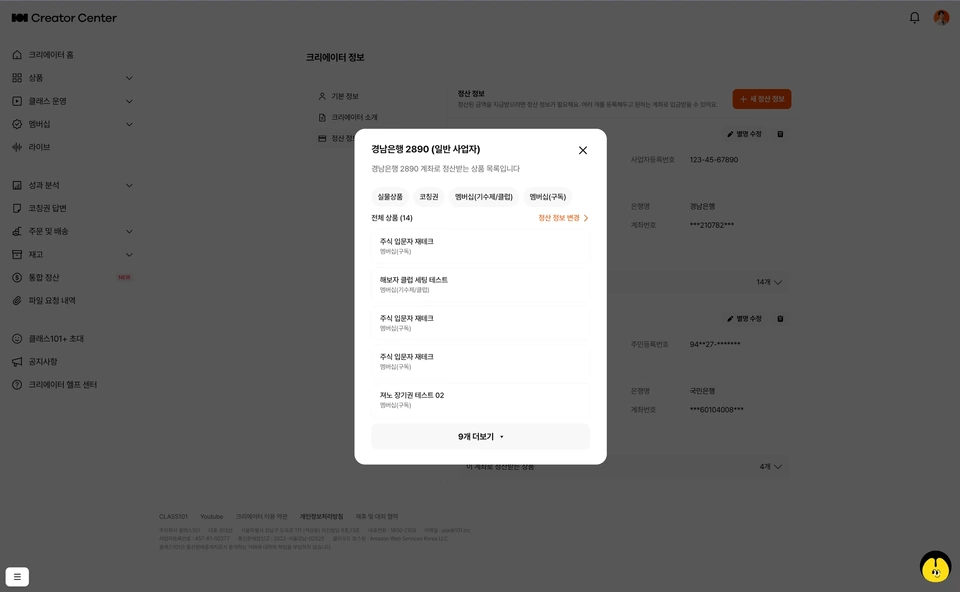The height and width of the screenshot is (592, 960).
Task: Select the 재고 box icon
Action: point(17,254)
